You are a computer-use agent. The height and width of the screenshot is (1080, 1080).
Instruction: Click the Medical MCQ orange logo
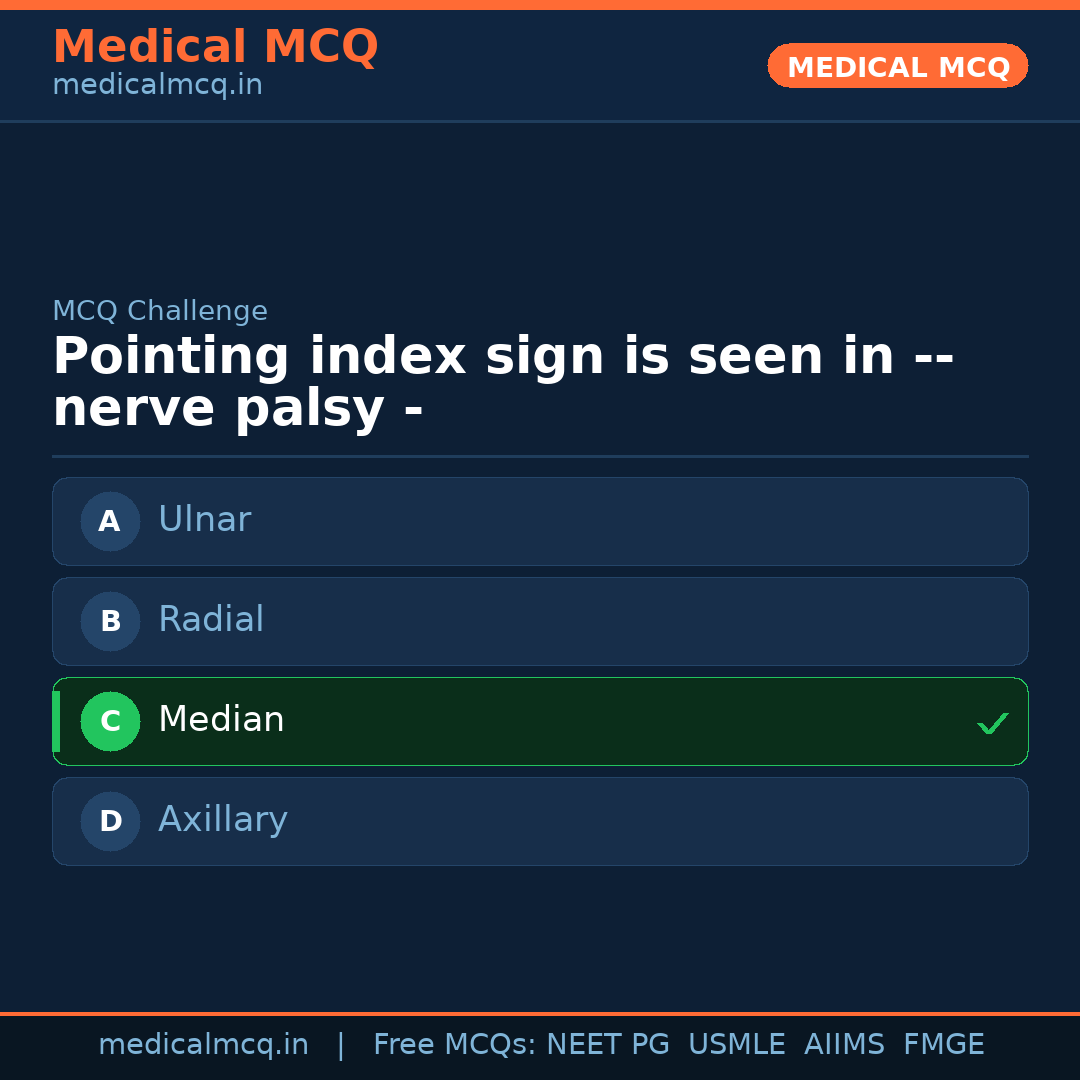point(215,47)
